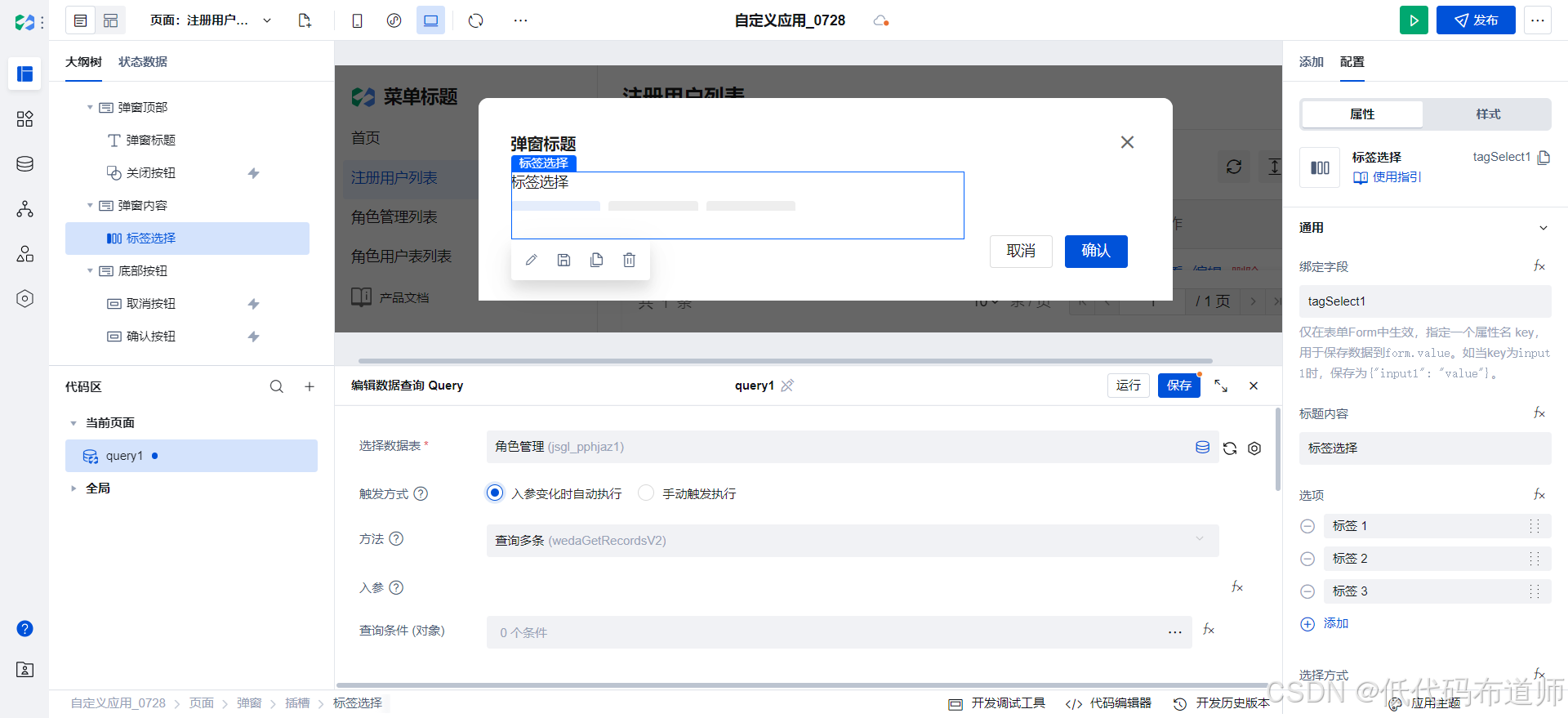Viewport: 1568px width, 718px height.
Task: Click fx icon beside 查询条件
Action: [1209, 630]
